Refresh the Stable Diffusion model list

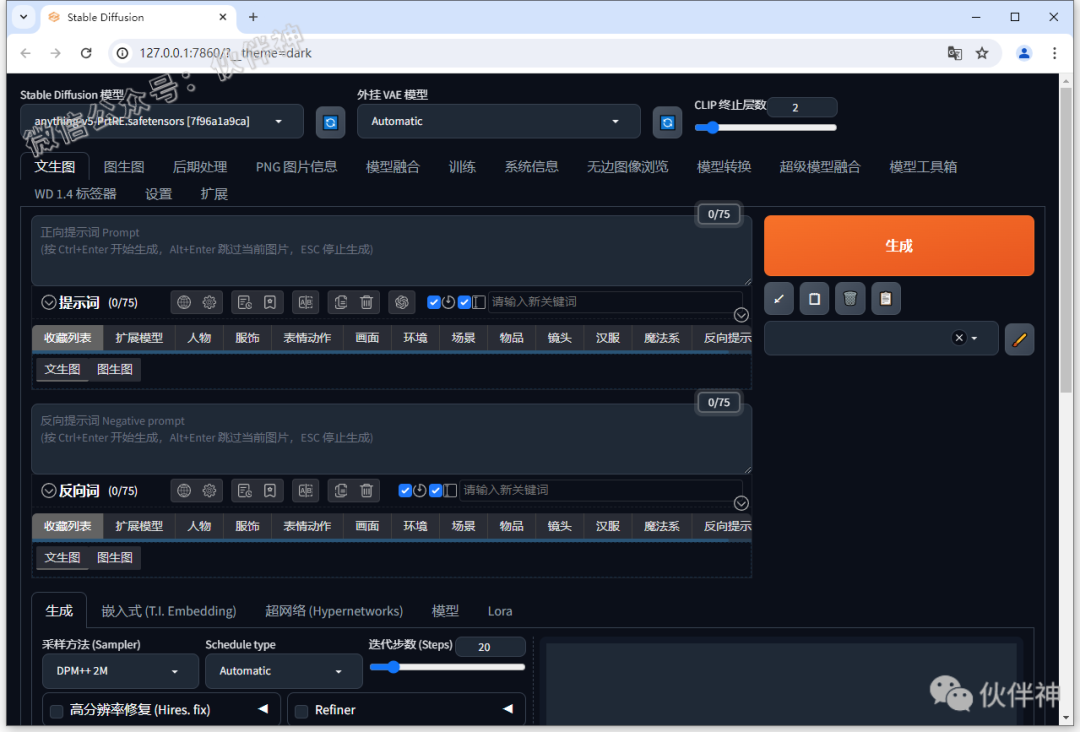pos(330,122)
